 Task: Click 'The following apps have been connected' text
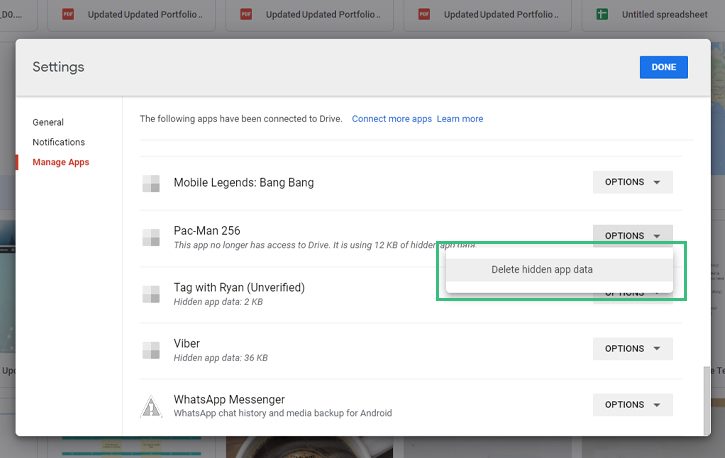[241, 119]
